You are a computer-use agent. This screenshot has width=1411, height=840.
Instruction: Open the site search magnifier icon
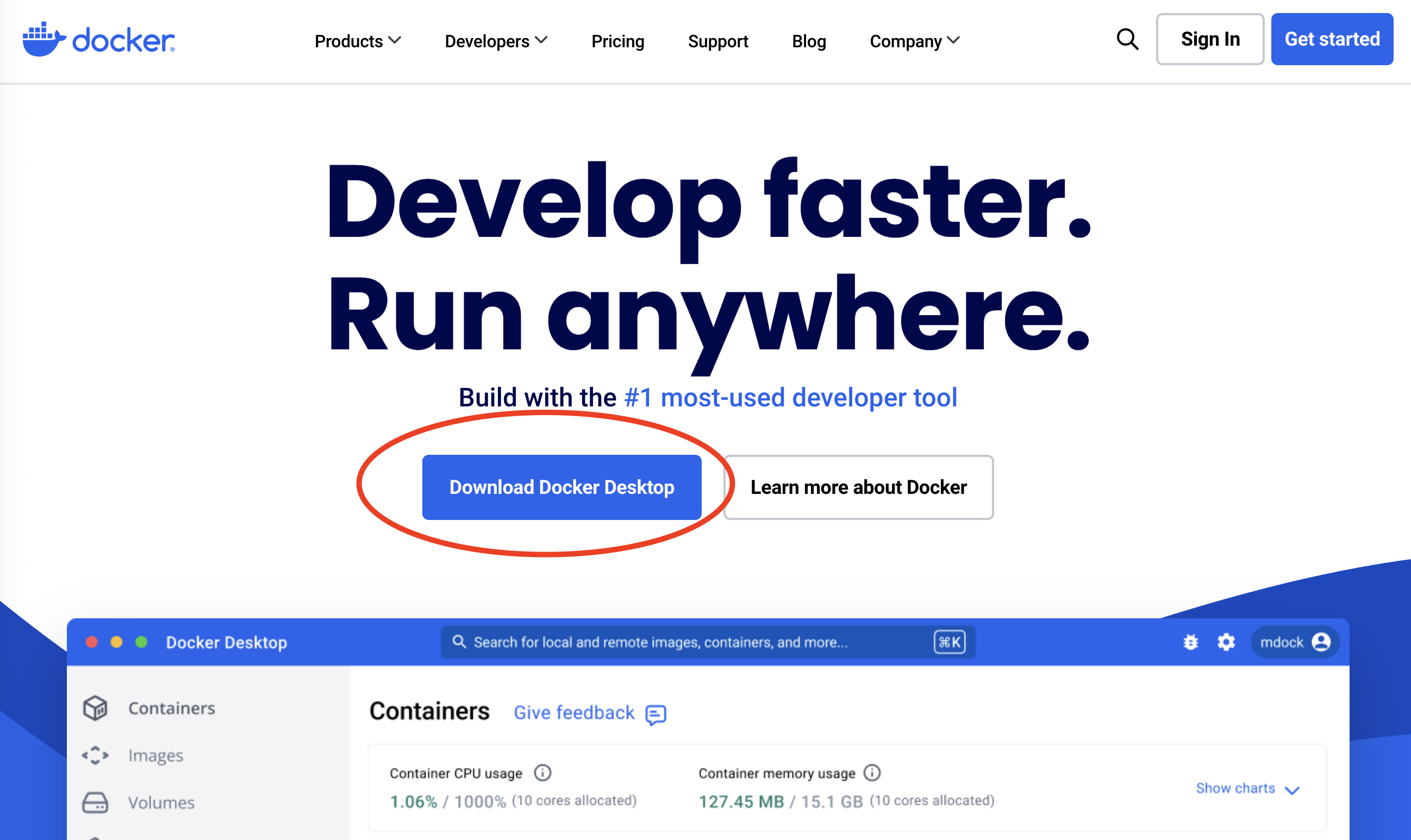coord(1127,40)
